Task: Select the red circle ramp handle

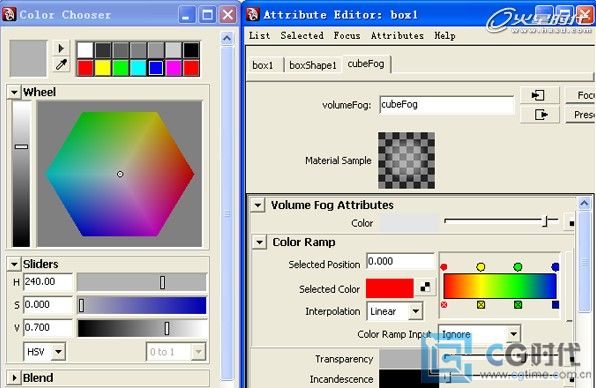Action: click(443, 267)
